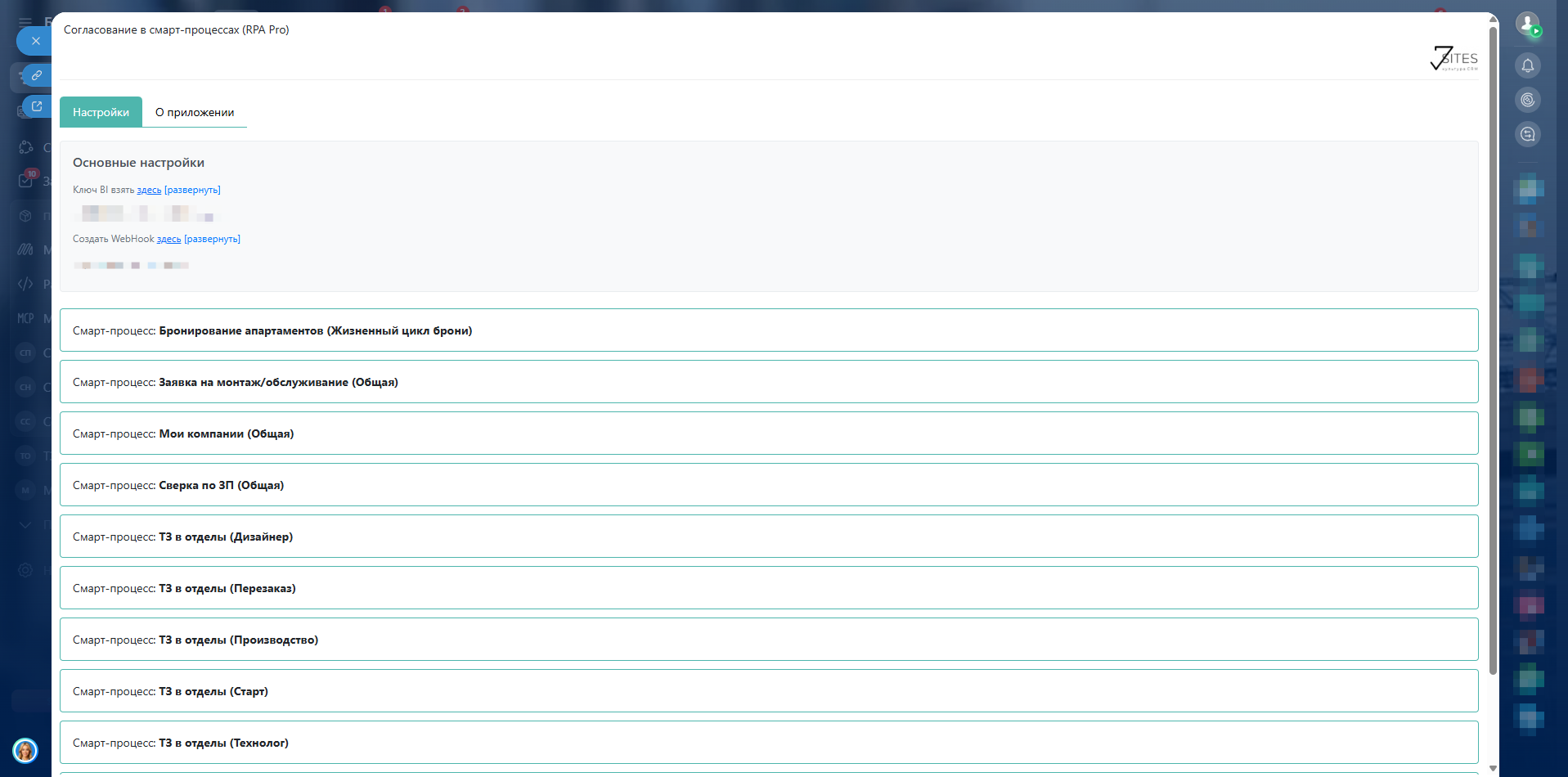Click the circular copilot icon under the bell
Screen dimensions: 1568x777
(x=1527, y=100)
